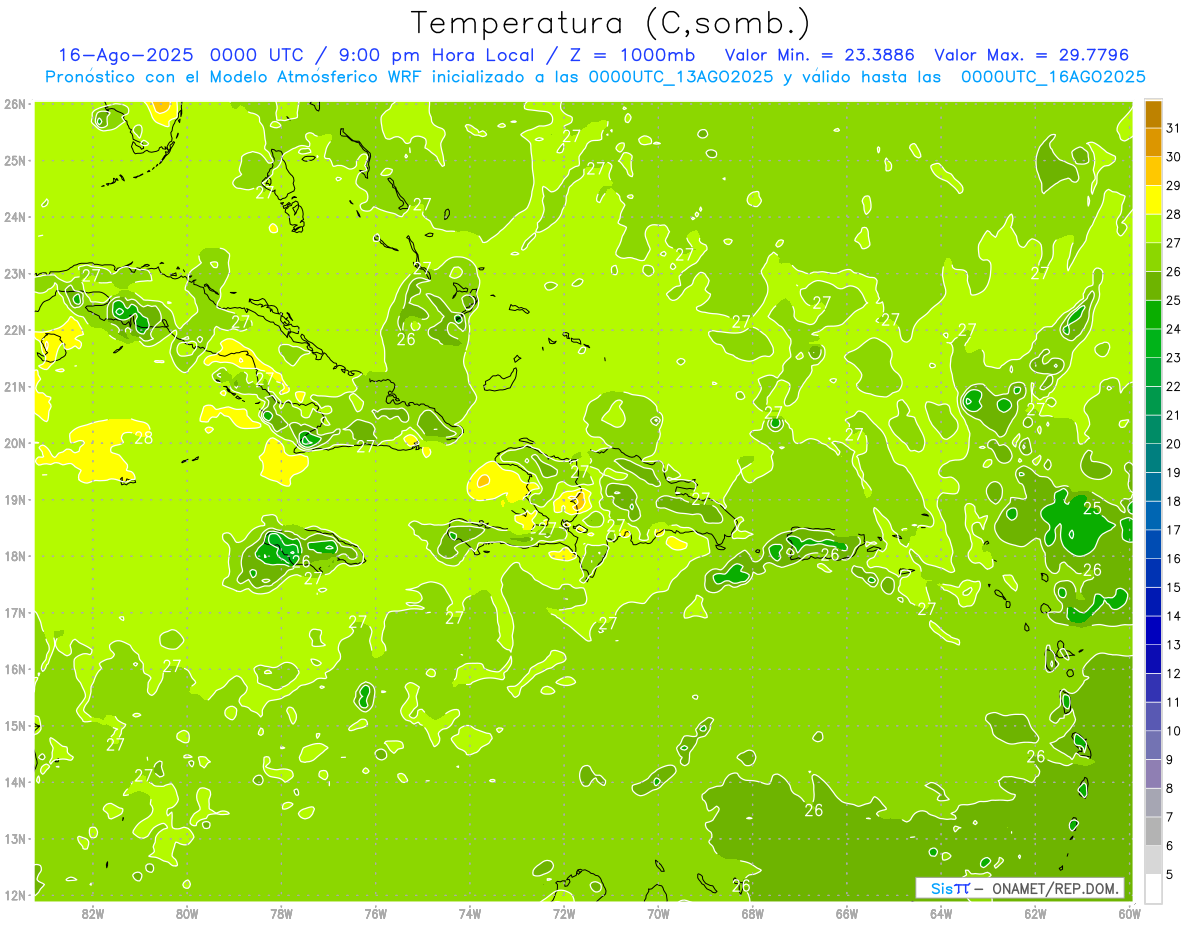Pick the legend swatch between 24 and 25

1153,315
